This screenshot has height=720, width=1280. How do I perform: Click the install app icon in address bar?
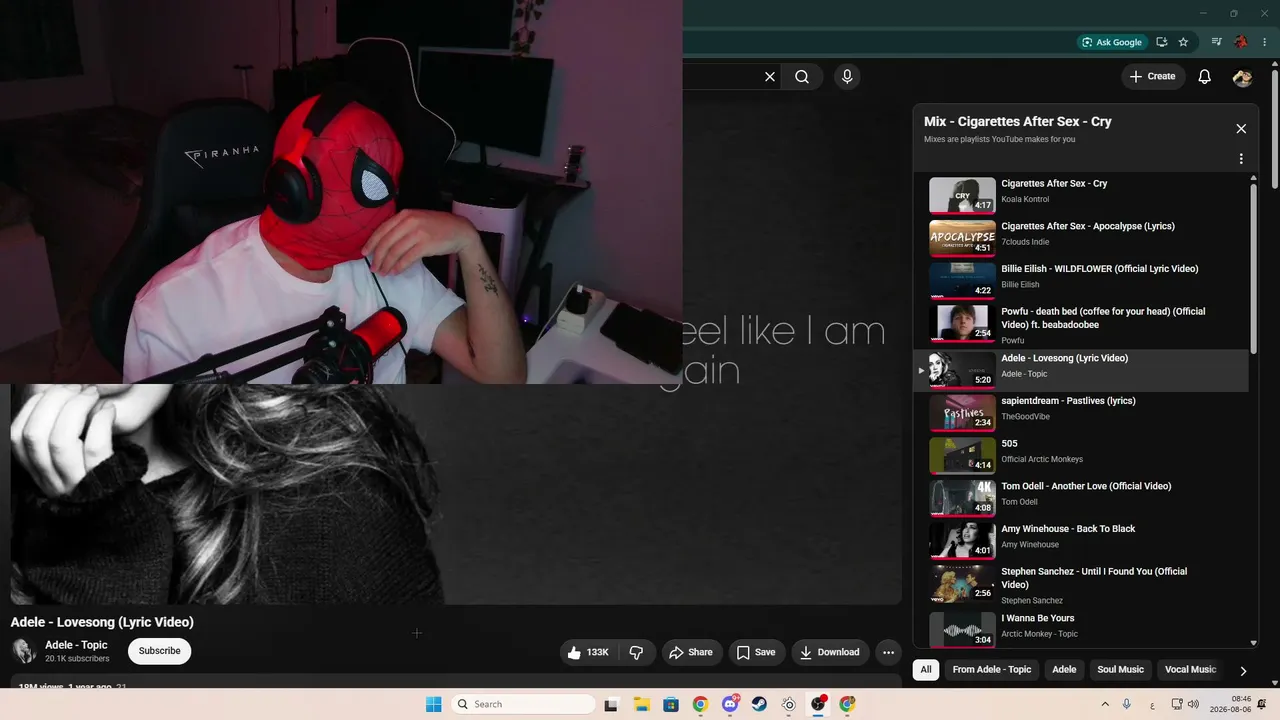[x=1162, y=42]
